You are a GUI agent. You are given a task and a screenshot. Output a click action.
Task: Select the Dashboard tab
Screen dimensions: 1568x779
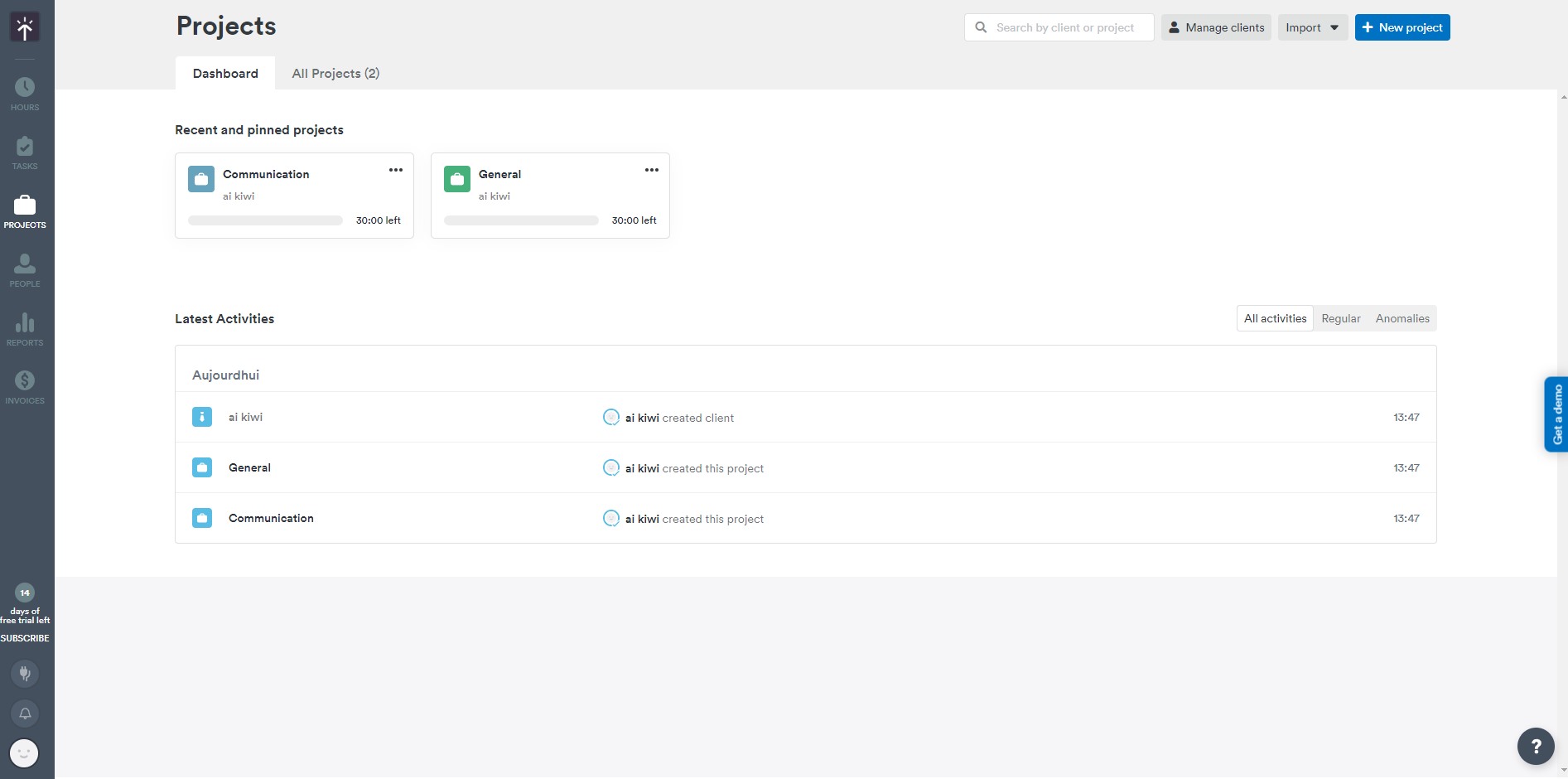click(x=225, y=73)
